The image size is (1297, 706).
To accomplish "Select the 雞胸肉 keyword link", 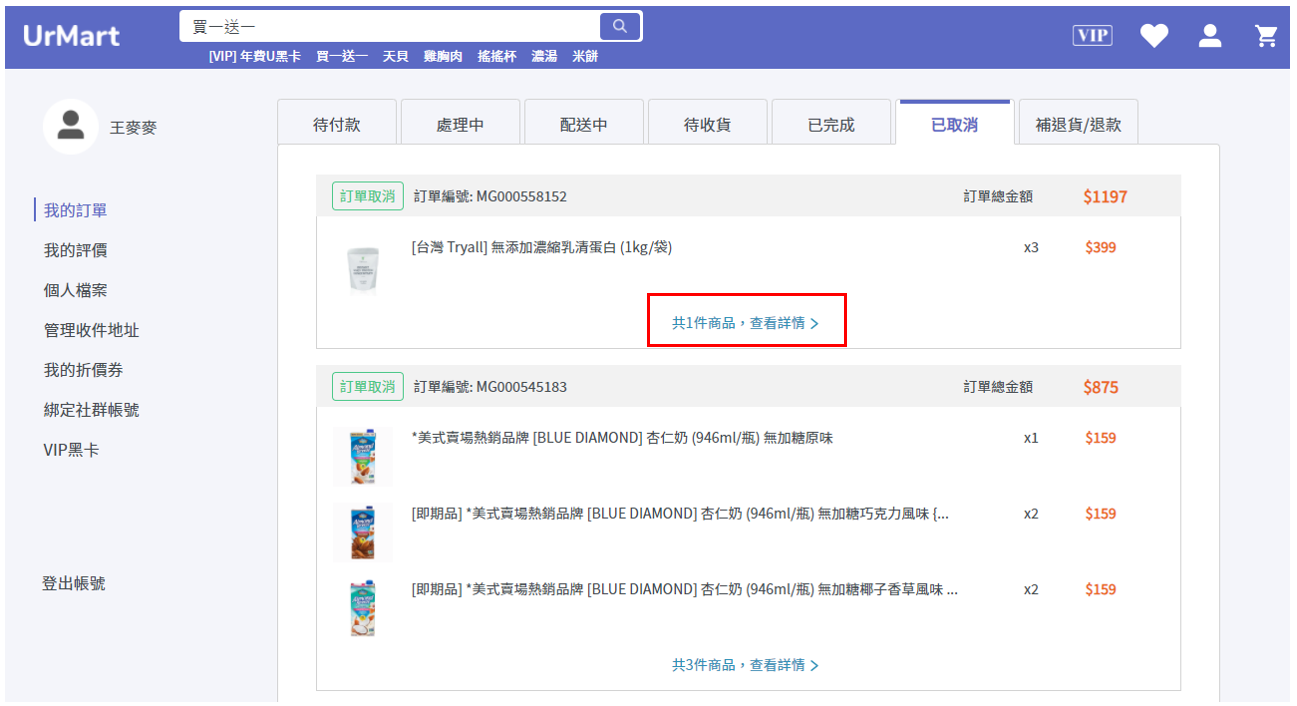I will click(x=443, y=57).
